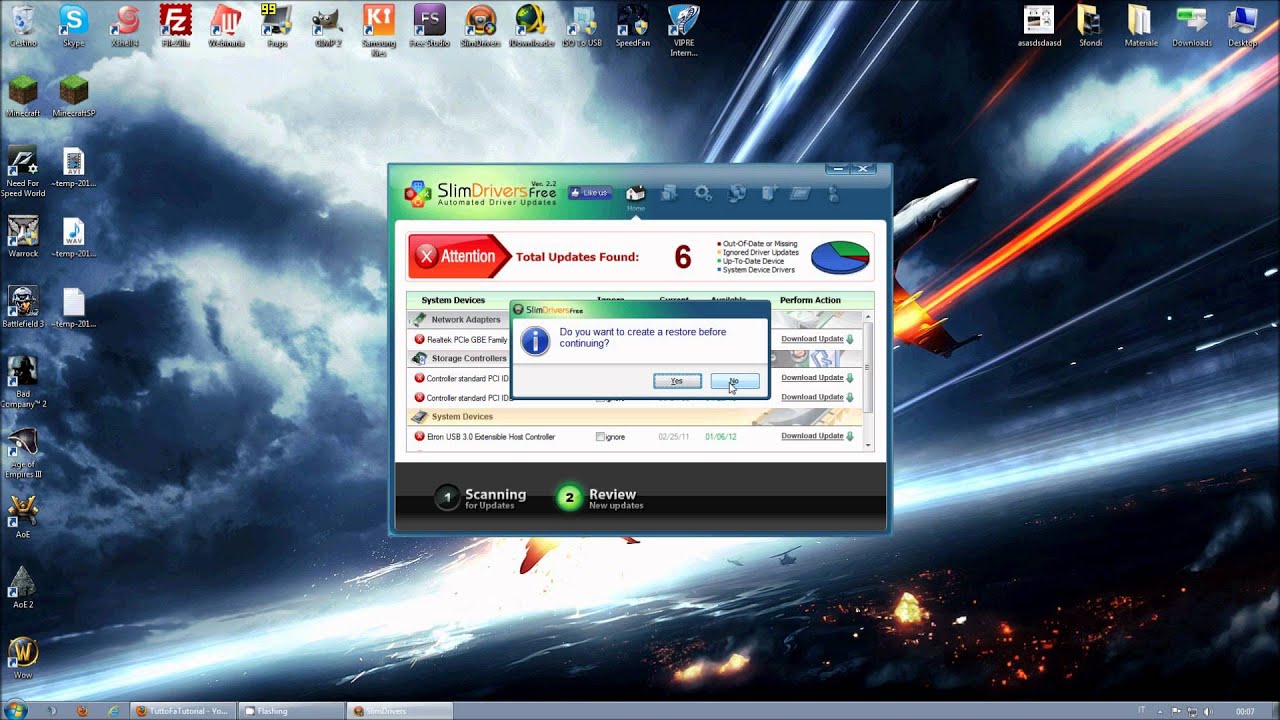This screenshot has height=720, width=1280.
Task: Open the Downloads folder shortcut on desktop
Action: [1191, 25]
